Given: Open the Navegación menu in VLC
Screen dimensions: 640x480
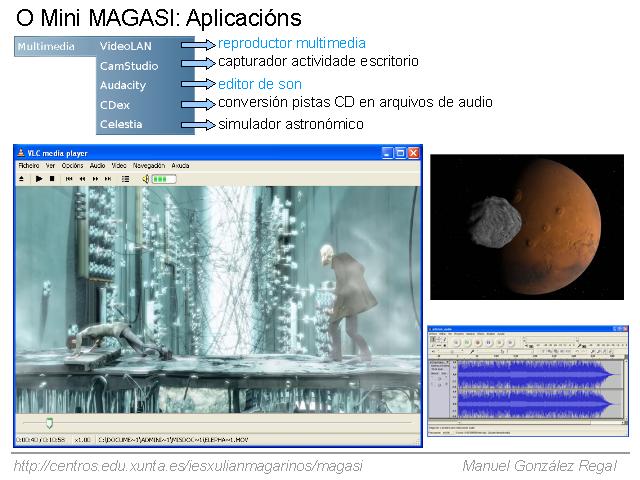Looking at the screenshot, I should click(x=148, y=165).
